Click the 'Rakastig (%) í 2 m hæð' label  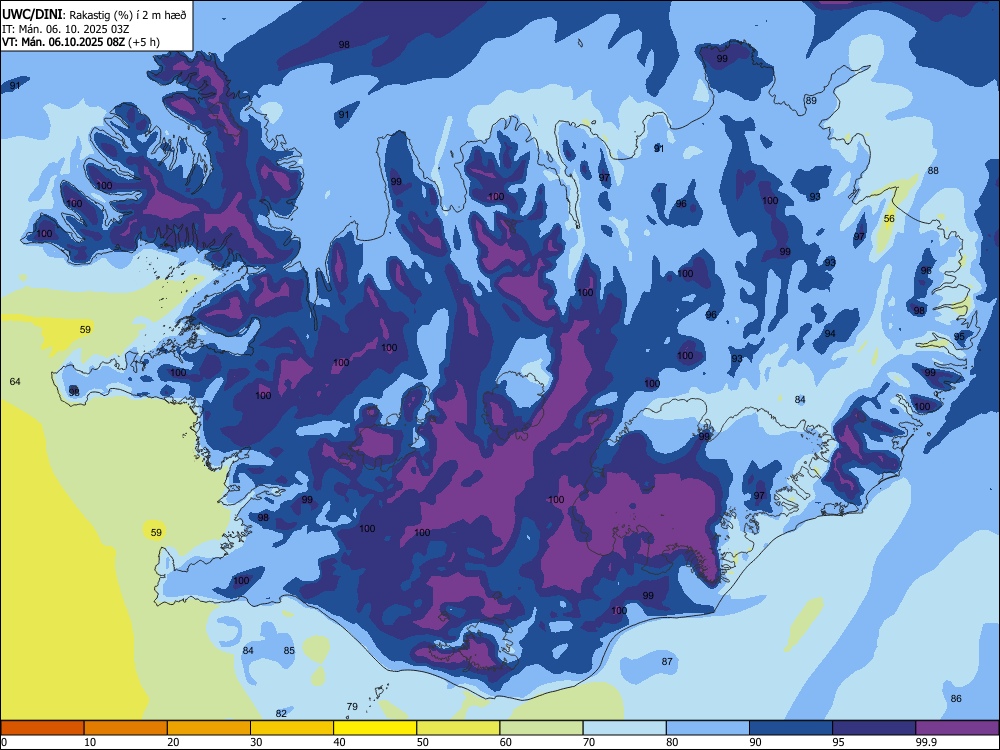[128, 15]
